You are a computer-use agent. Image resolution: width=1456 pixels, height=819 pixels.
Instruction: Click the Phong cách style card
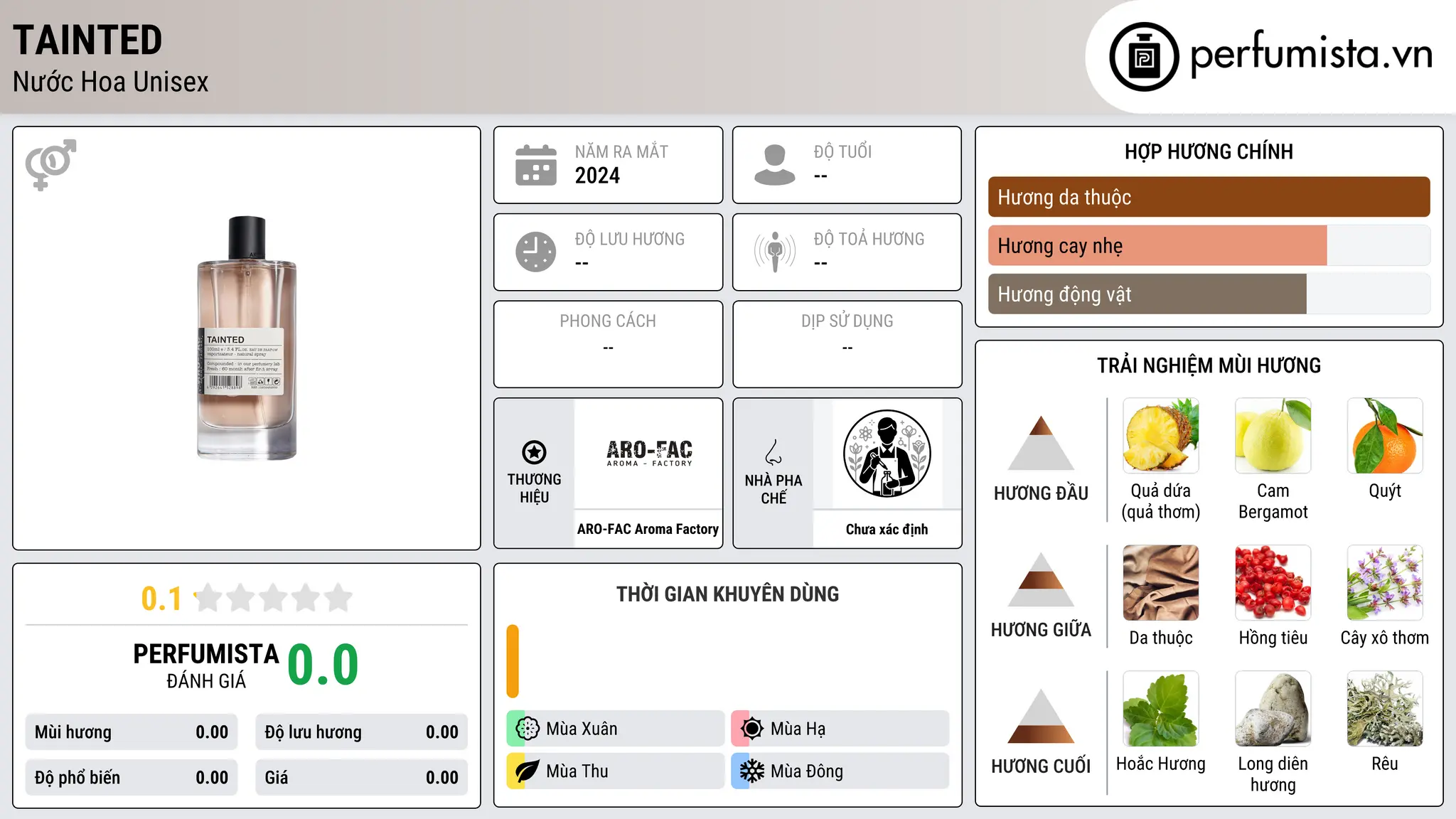coord(608,344)
